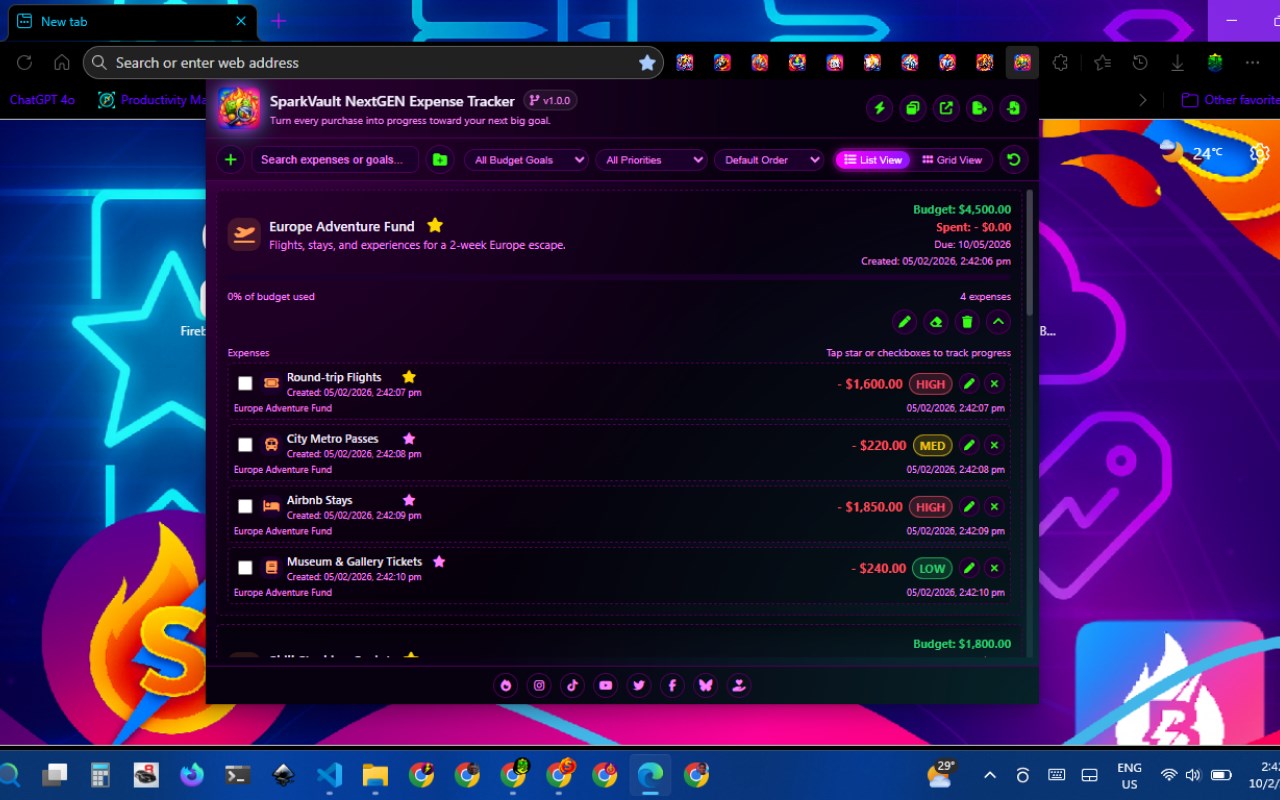Click the green plus add button
The image size is (1280, 800).
[x=231, y=160]
